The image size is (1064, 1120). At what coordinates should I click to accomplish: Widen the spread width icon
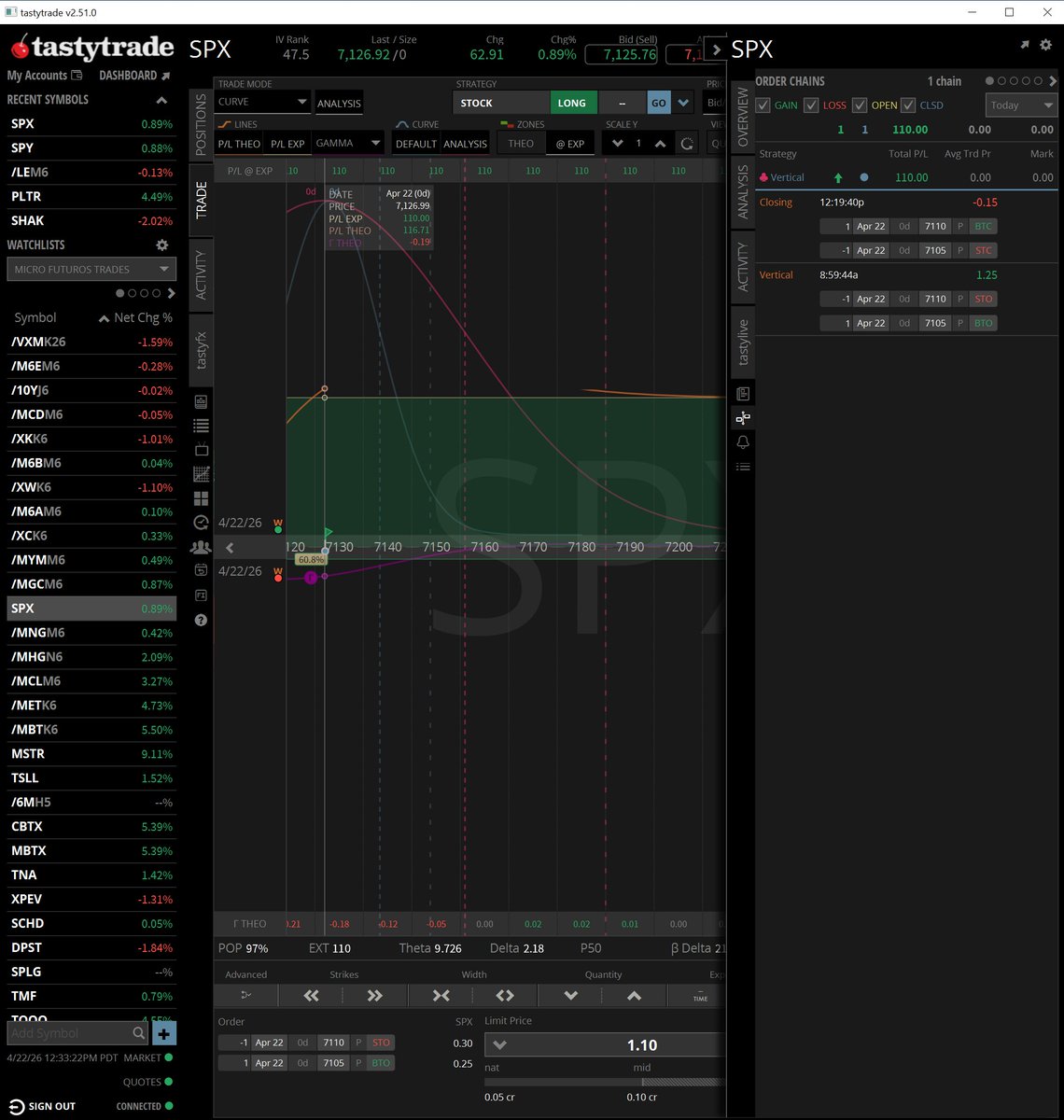pyautogui.click(x=505, y=996)
